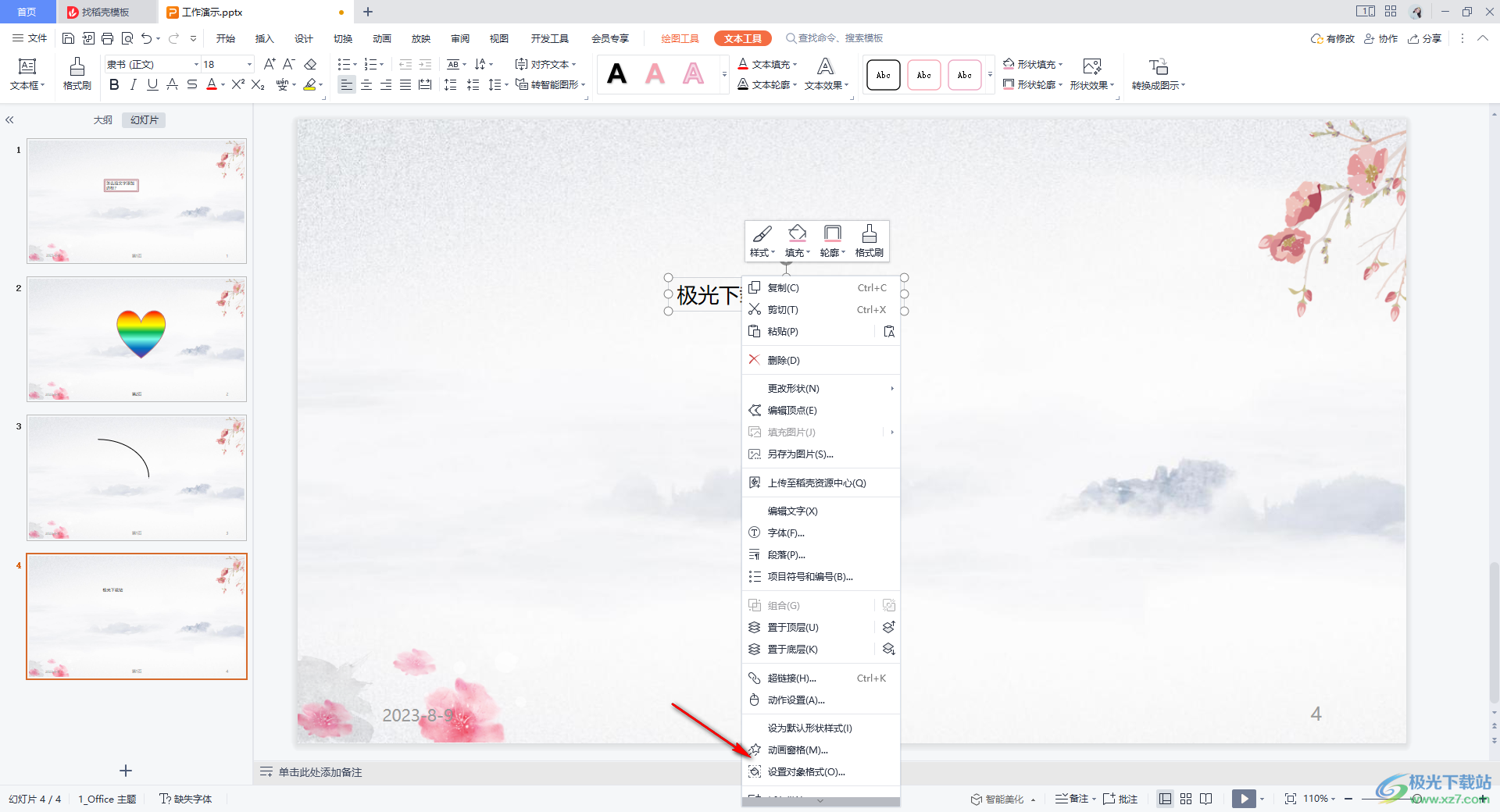Expand the 更改形状 submenu
This screenshot has height=812, width=1500.
820,388
